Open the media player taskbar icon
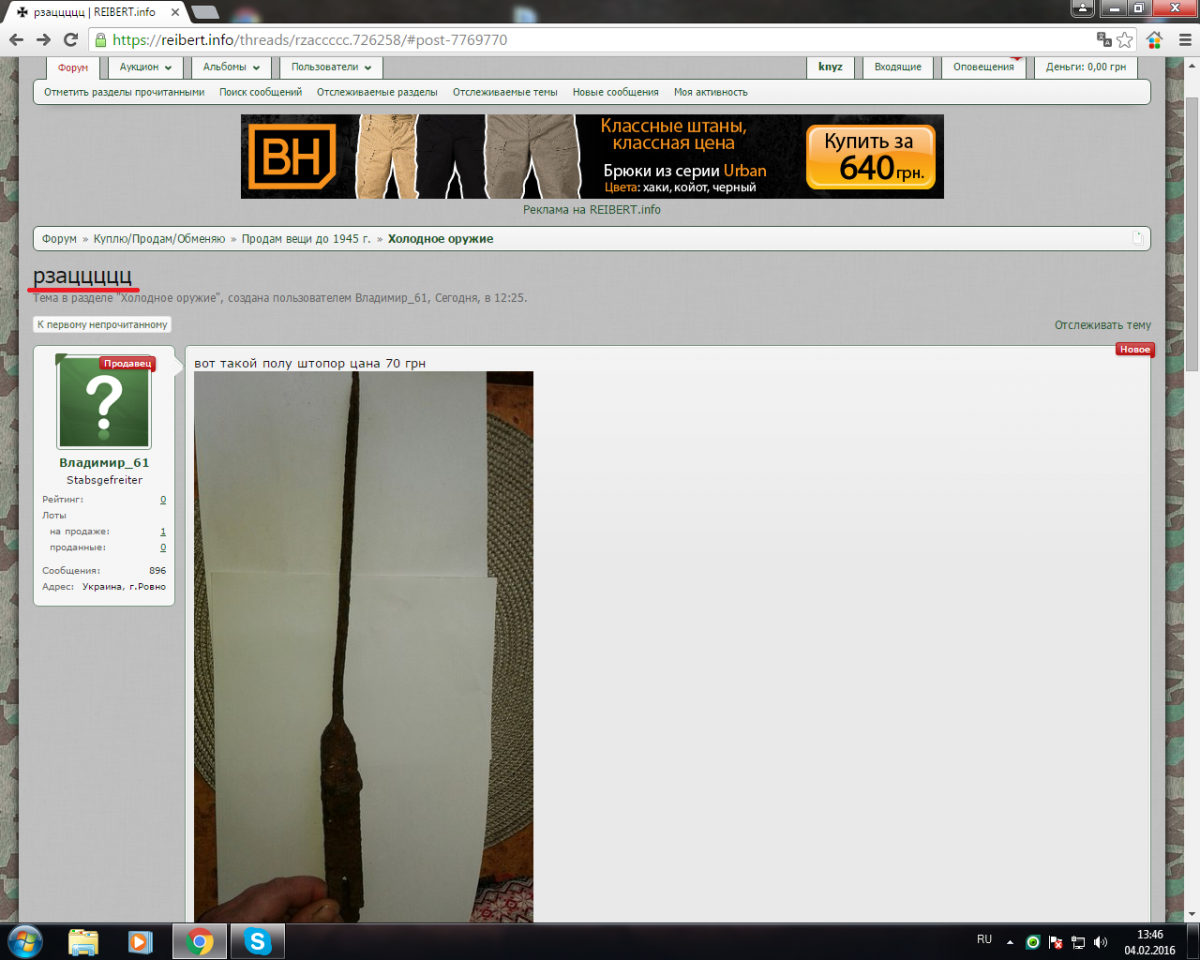The width and height of the screenshot is (1200, 960). point(140,941)
